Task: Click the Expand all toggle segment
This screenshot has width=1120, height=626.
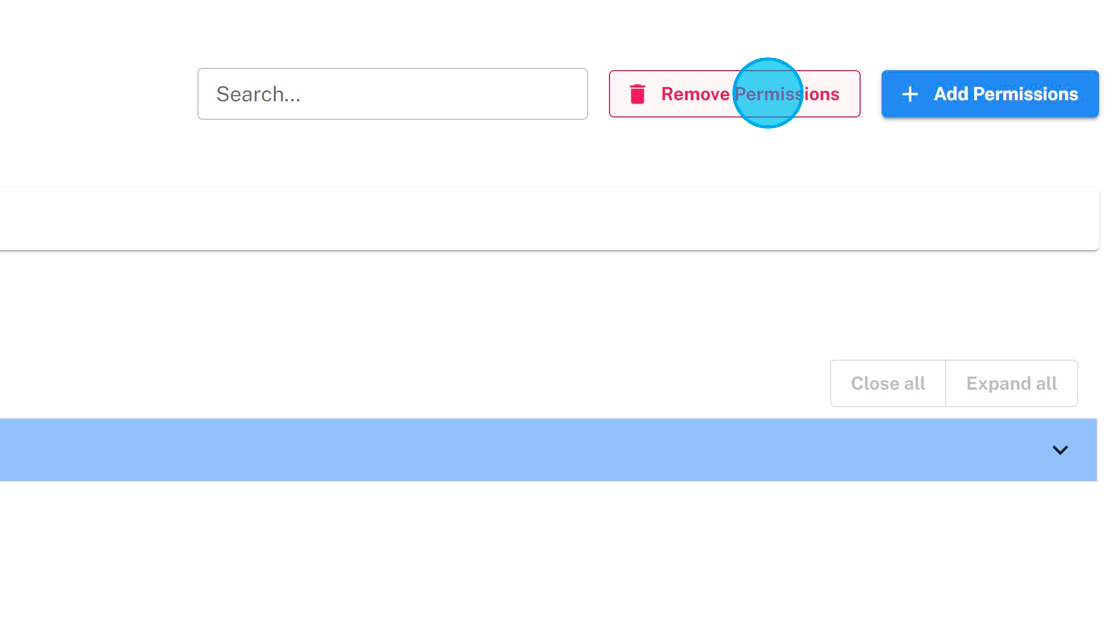Action: (1011, 384)
